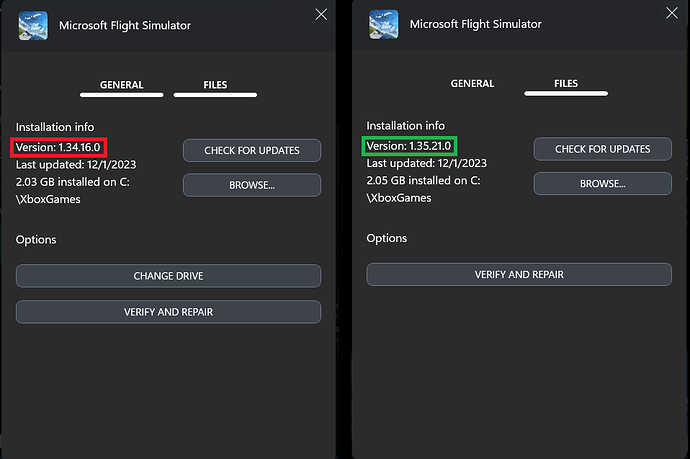Click the Flight Simulator app icon, left window
Image resolution: width=690 pixels, height=459 pixels.
pos(33,26)
